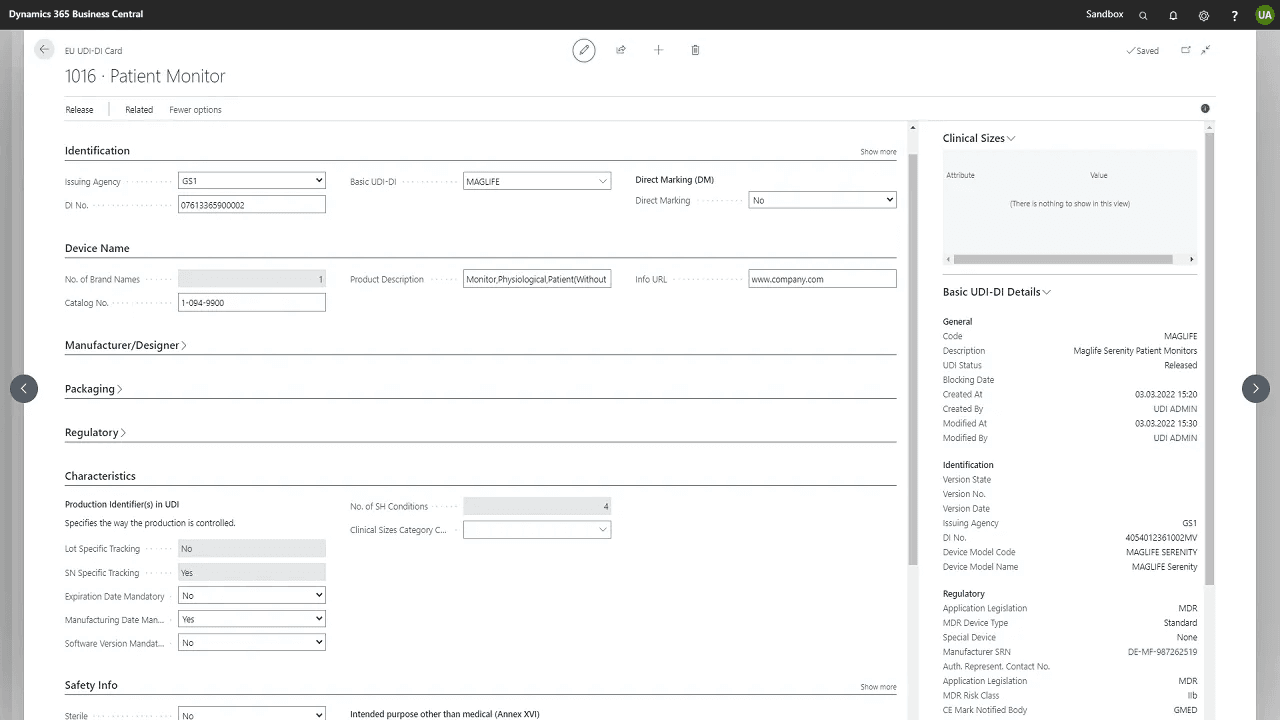Click the Manufacturer SRN value DE-MF-987262519
1280x720 pixels.
[x=1162, y=652]
